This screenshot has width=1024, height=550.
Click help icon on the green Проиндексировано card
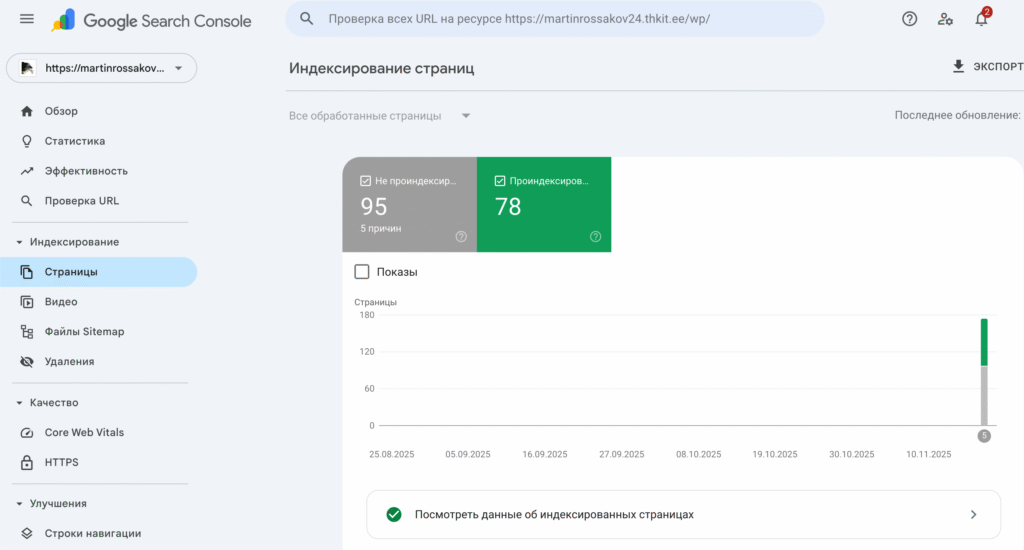click(596, 237)
